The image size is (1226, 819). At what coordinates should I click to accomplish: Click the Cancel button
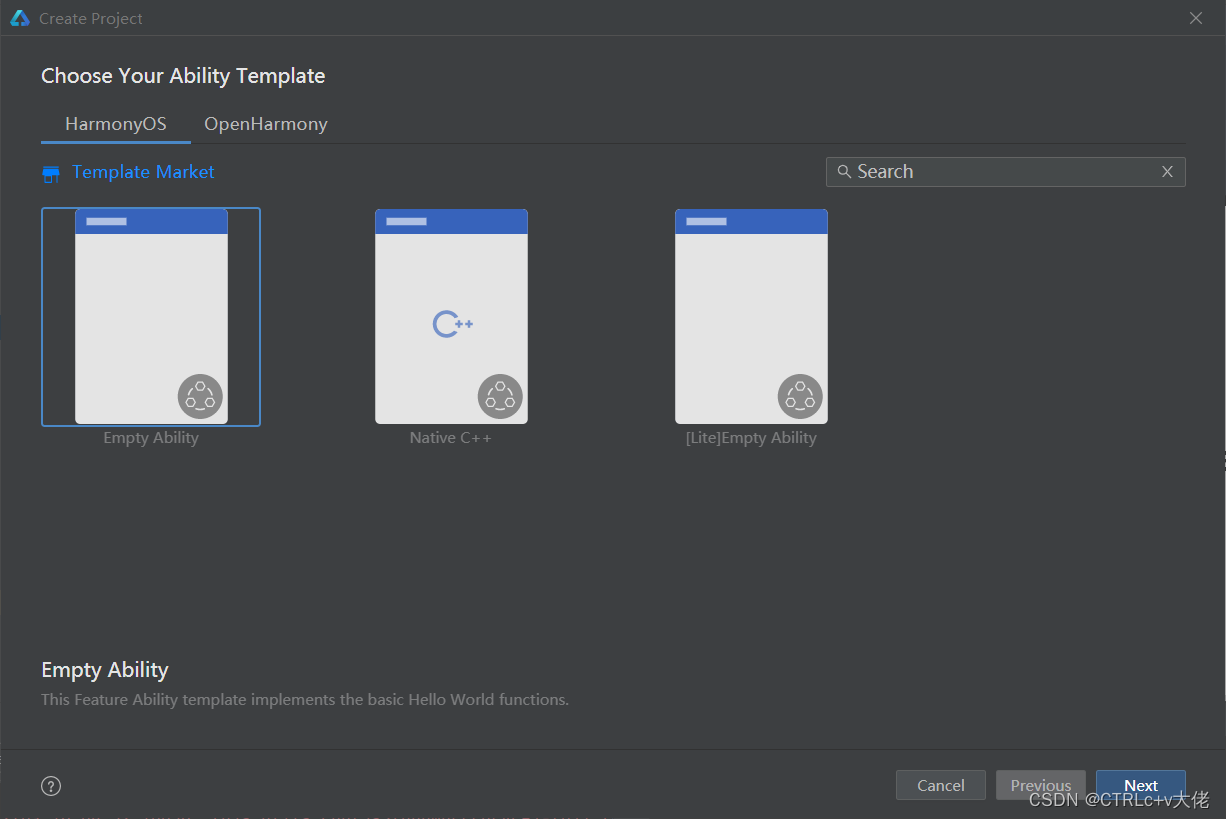(x=941, y=785)
